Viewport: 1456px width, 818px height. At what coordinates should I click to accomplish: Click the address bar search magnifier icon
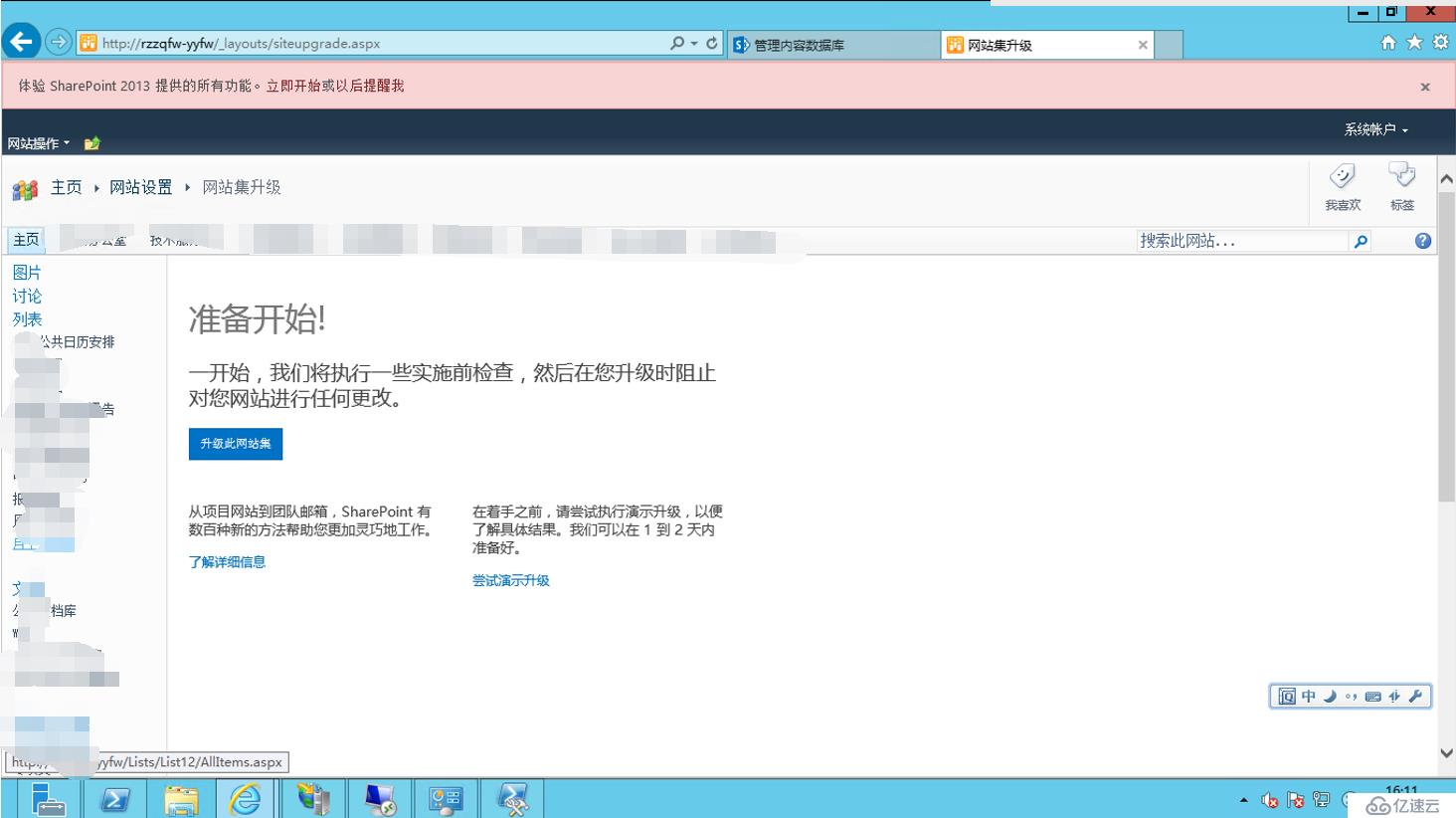pyautogui.click(x=677, y=43)
